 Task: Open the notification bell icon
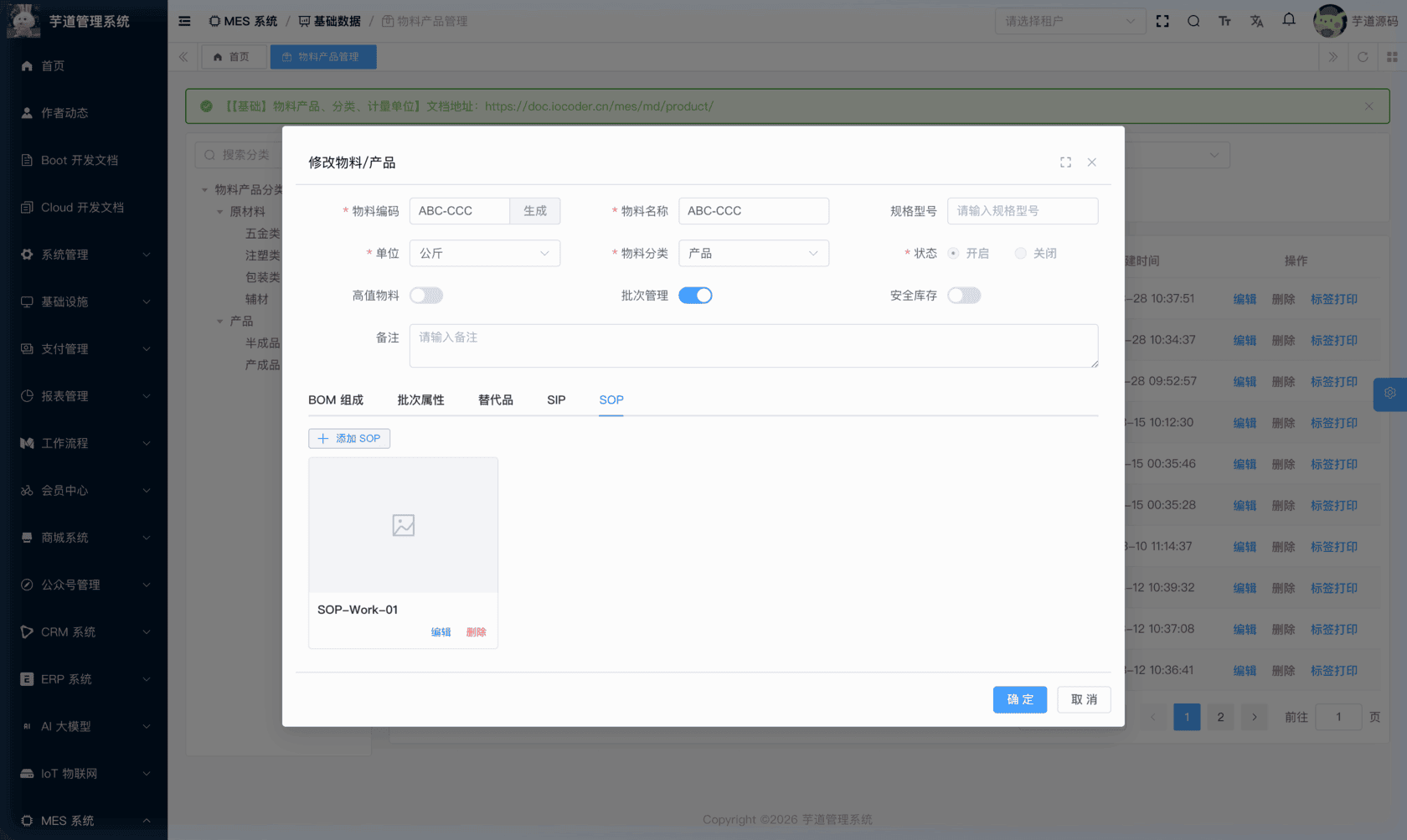(x=1288, y=21)
